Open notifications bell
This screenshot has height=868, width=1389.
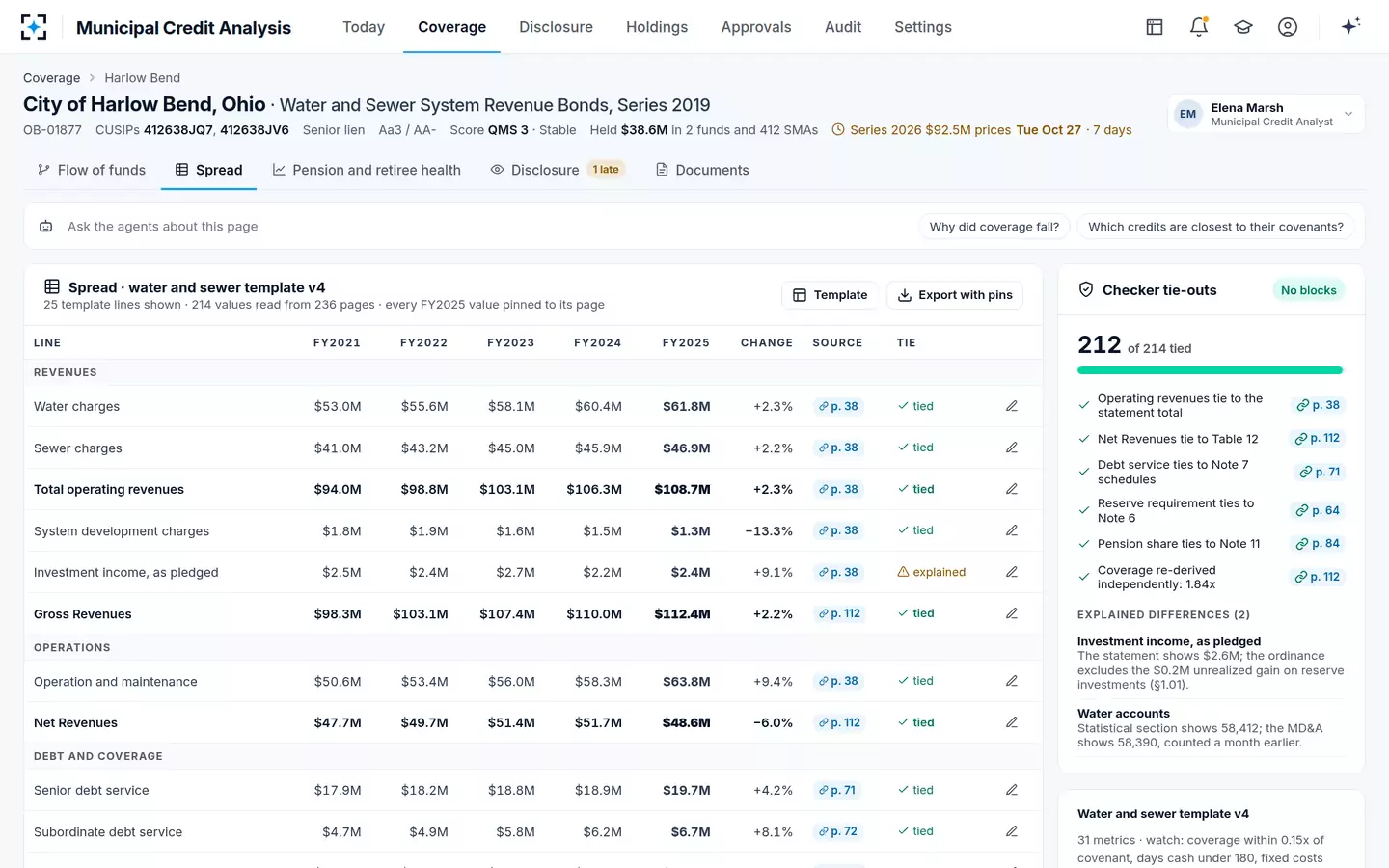click(x=1199, y=27)
